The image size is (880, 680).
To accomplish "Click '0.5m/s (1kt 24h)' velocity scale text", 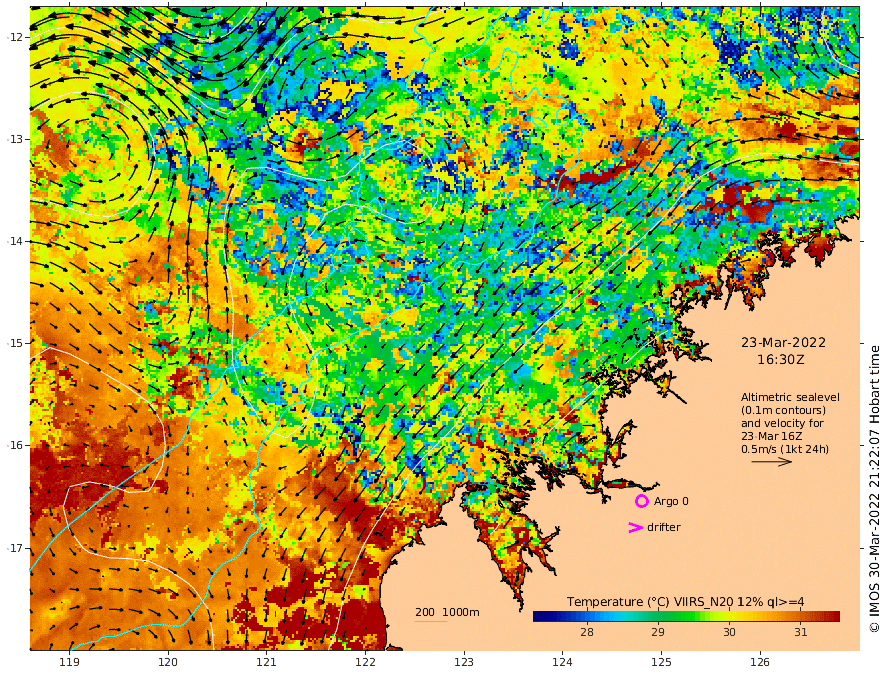I will pos(785,449).
